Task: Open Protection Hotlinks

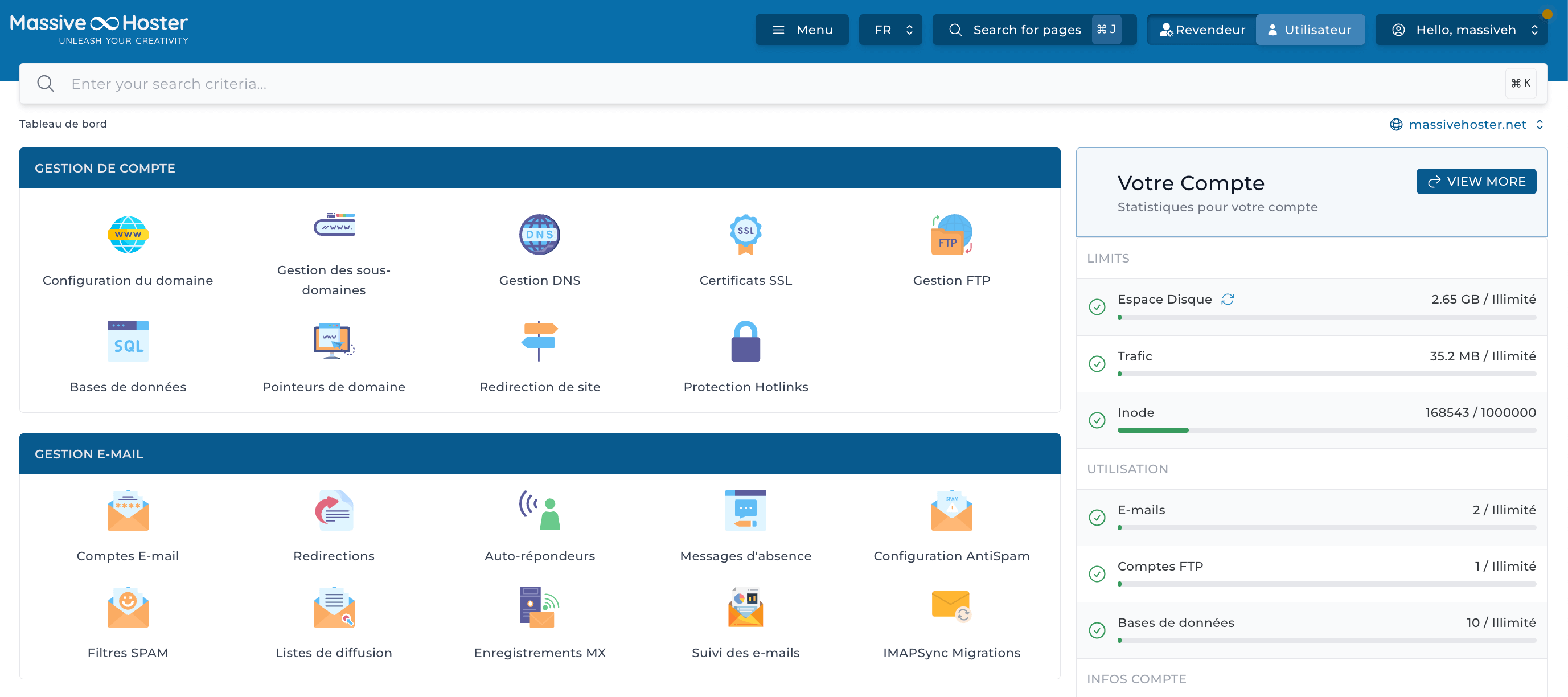Action: coord(746,358)
